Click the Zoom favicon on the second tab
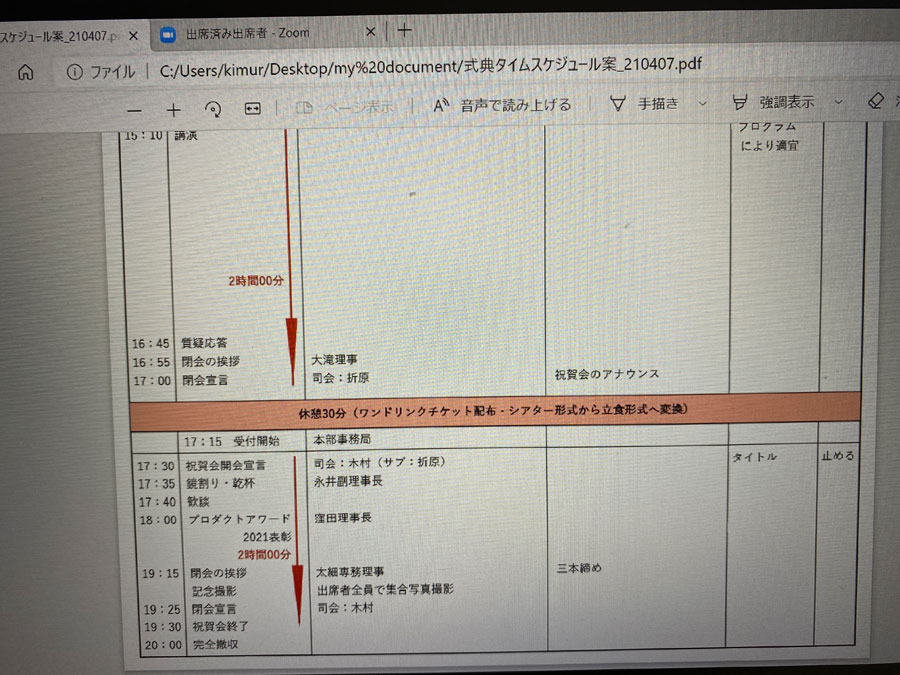The width and height of the screenshot is (900, 675). click(x=168, y=35)
